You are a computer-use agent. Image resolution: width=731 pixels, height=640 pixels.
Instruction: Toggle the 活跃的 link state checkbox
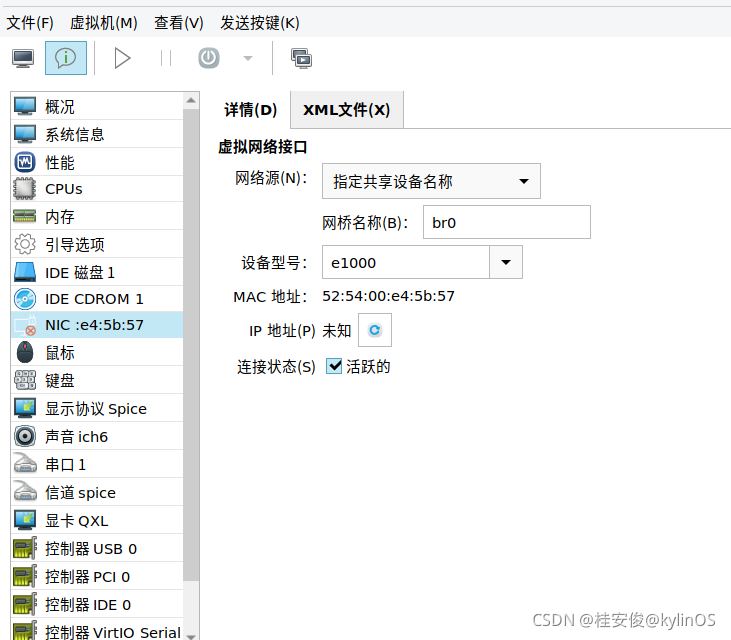[334, 366]
